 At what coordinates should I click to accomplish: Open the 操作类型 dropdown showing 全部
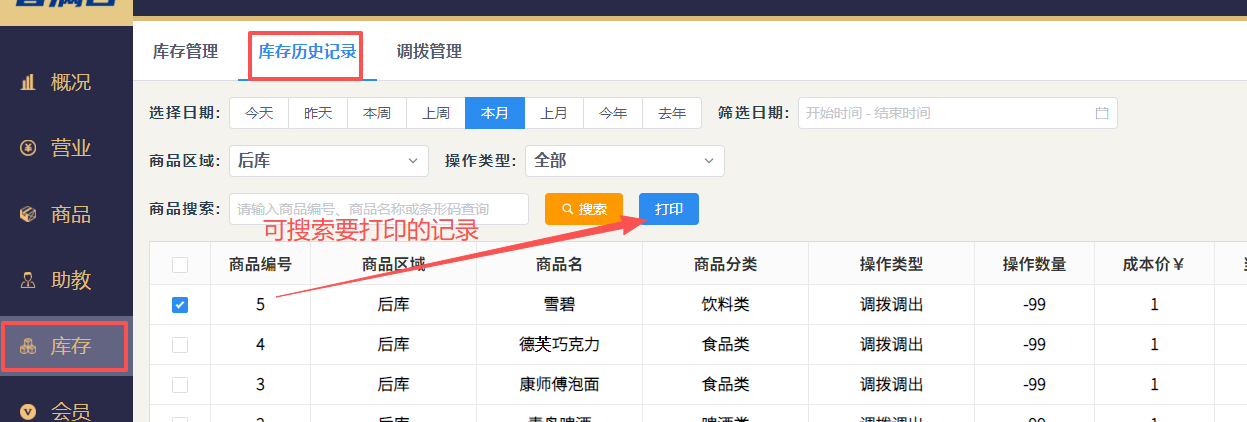tap(624, 160)
